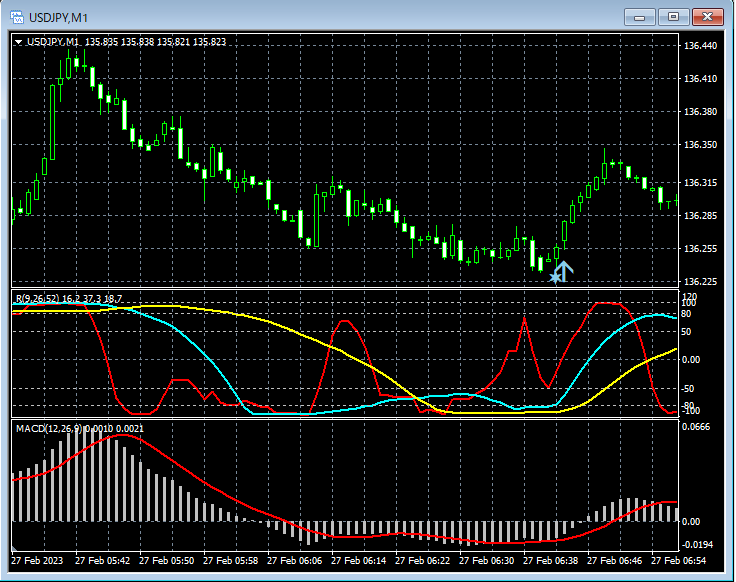The height and width of the screenshot is (582, 736).
Task: Click the 136.440 price axis label
Action: pos(699,46)
